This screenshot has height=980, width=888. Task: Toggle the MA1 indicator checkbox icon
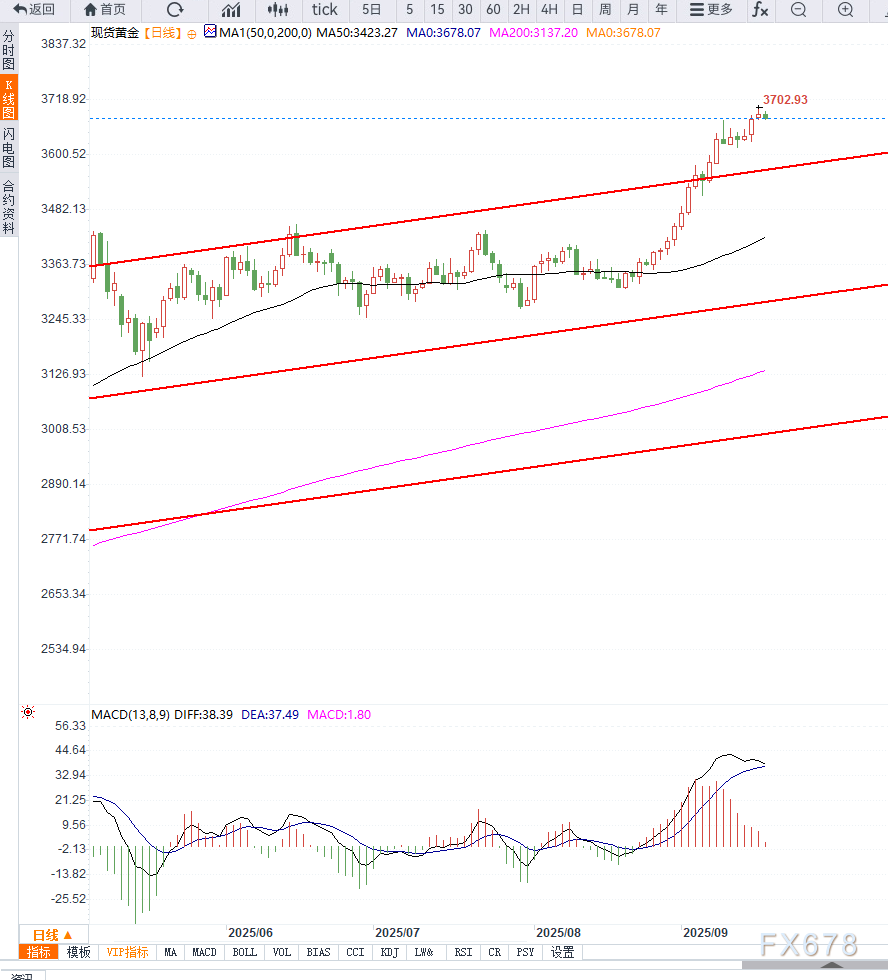point(210,32)
